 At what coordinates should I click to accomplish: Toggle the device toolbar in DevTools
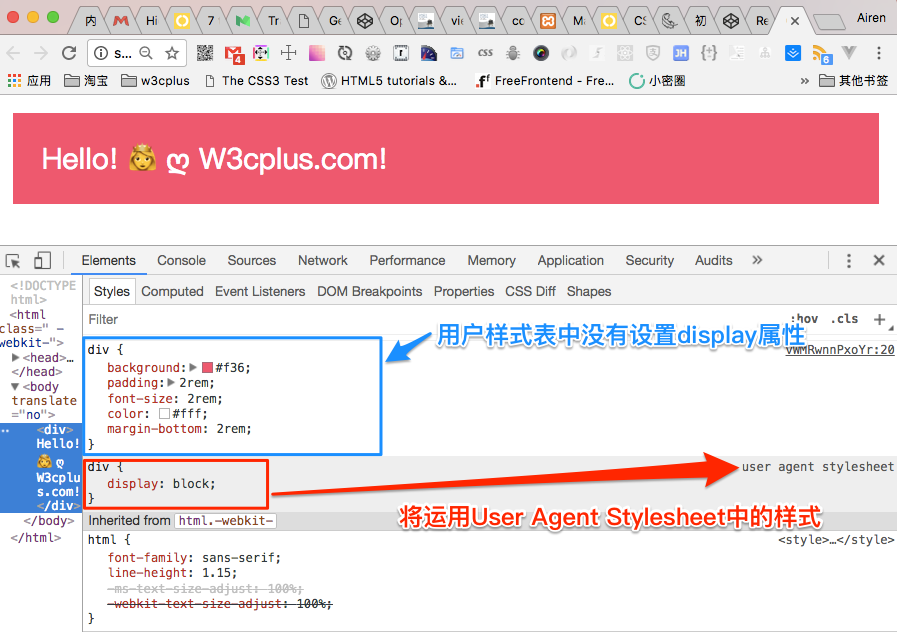(42, 261)
